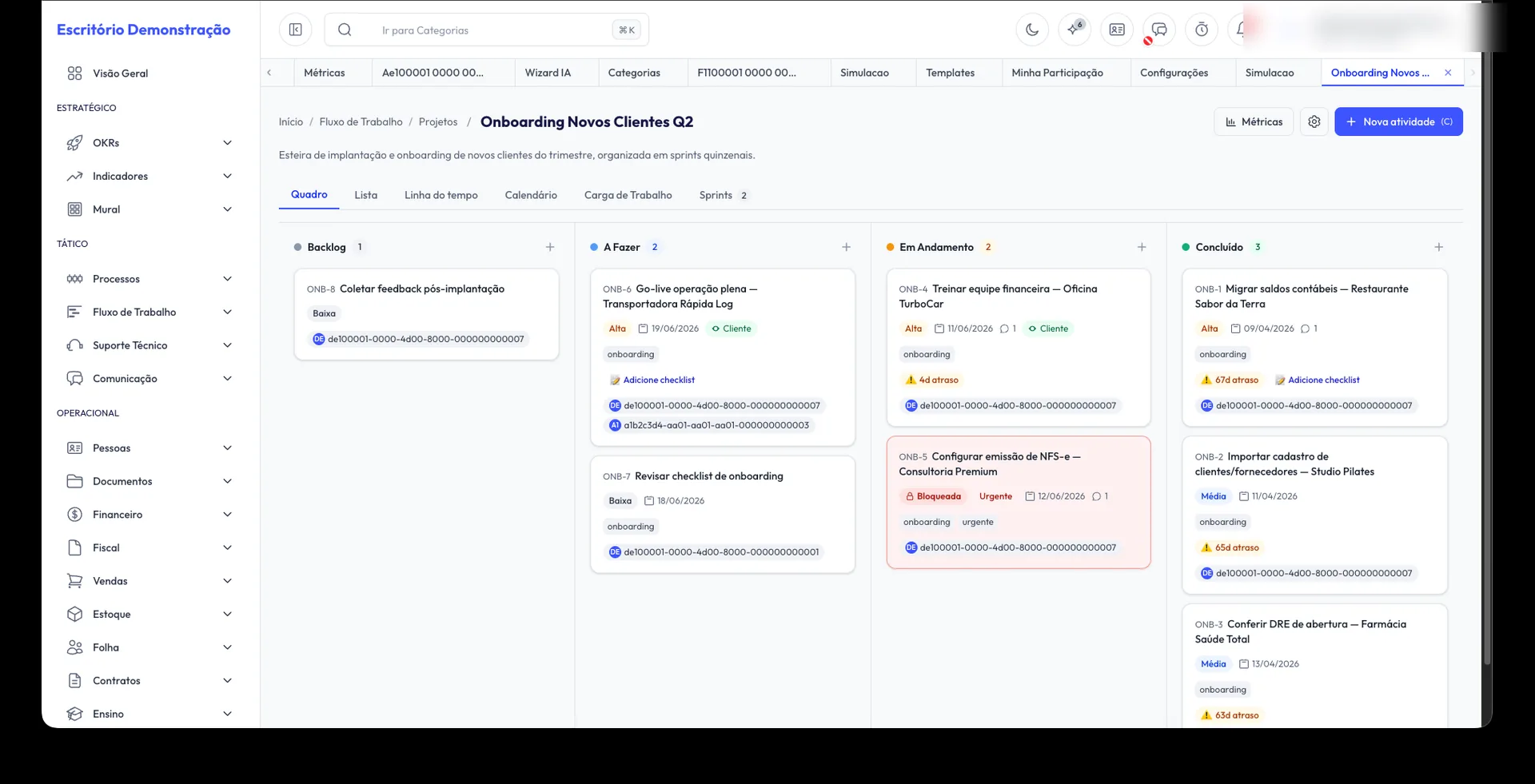The width and height of the screenshot is (1535, 784).
Task: Click the Vendas cart icon
Action: (74, 581)
